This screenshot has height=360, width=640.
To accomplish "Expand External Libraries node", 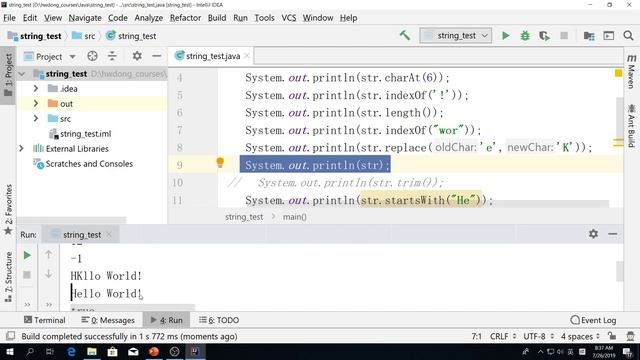I will pos(21,149).
